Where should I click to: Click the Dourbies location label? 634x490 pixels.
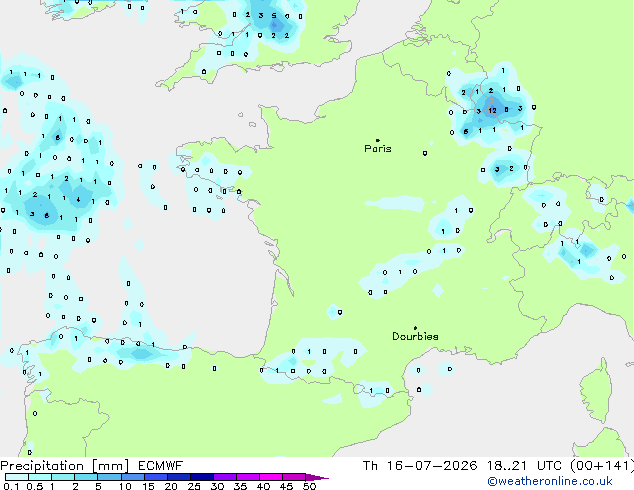415,336
